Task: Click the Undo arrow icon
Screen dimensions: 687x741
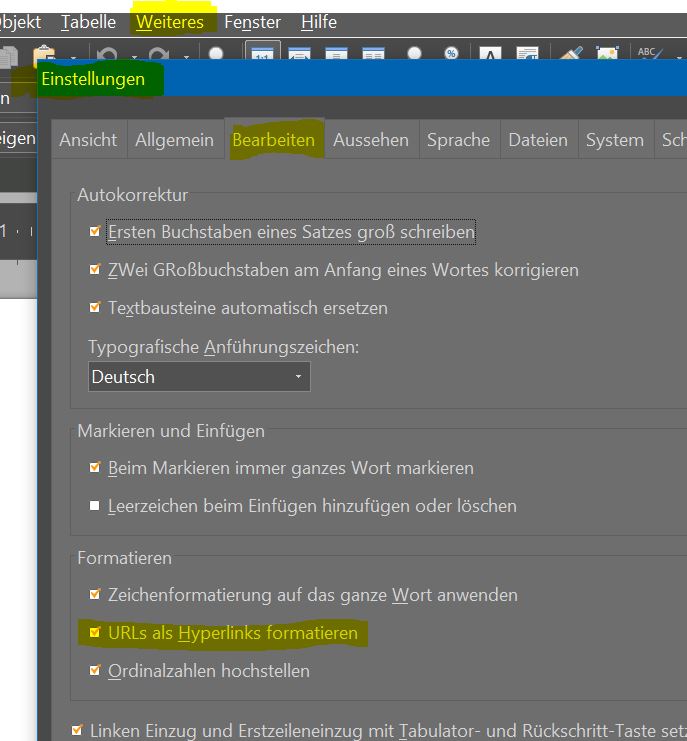Action: point(108,55)
